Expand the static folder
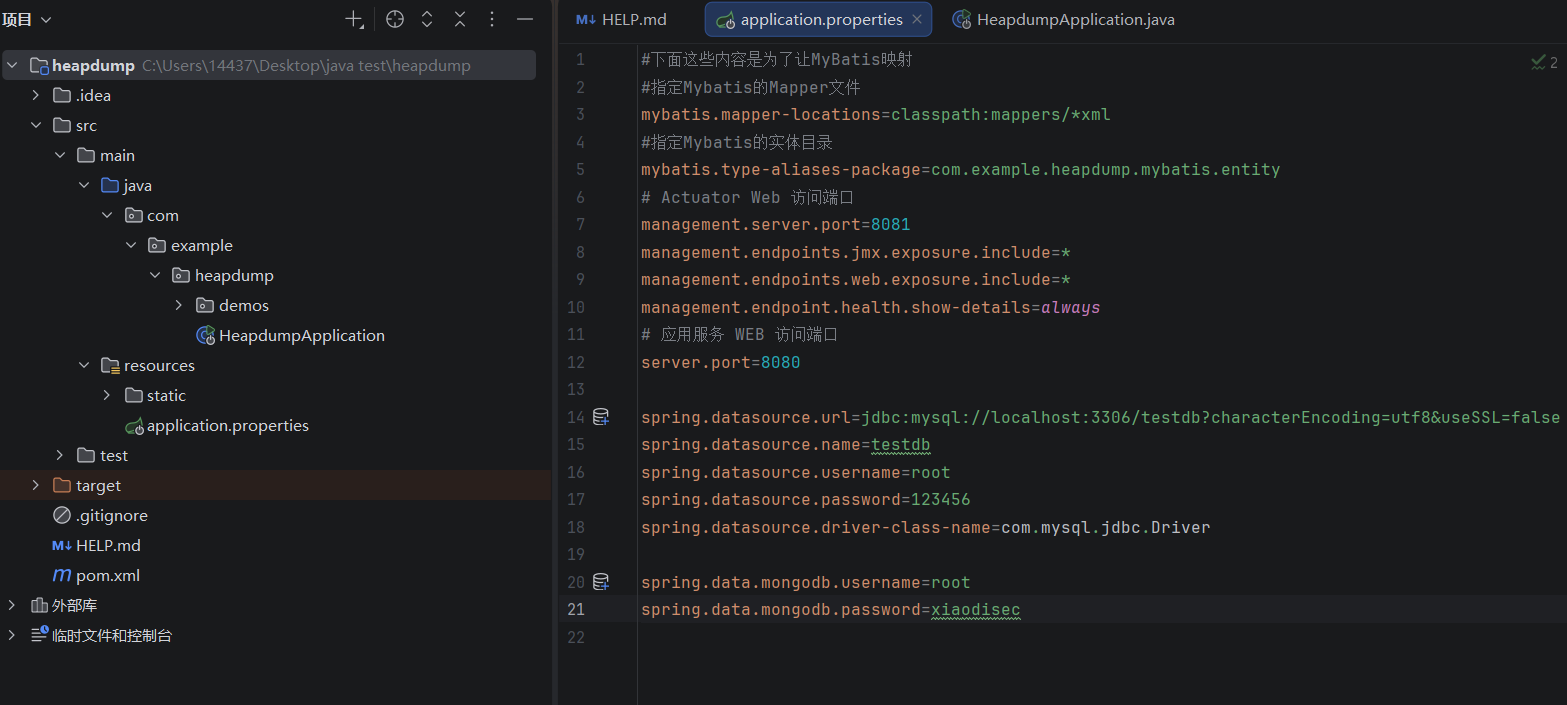Screen dimensions: 1567x705 [108, 396]
